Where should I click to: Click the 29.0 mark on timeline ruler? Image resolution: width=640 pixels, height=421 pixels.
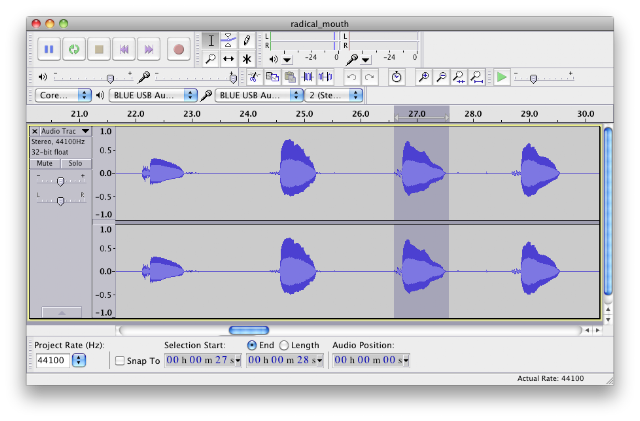coord(529,114)
